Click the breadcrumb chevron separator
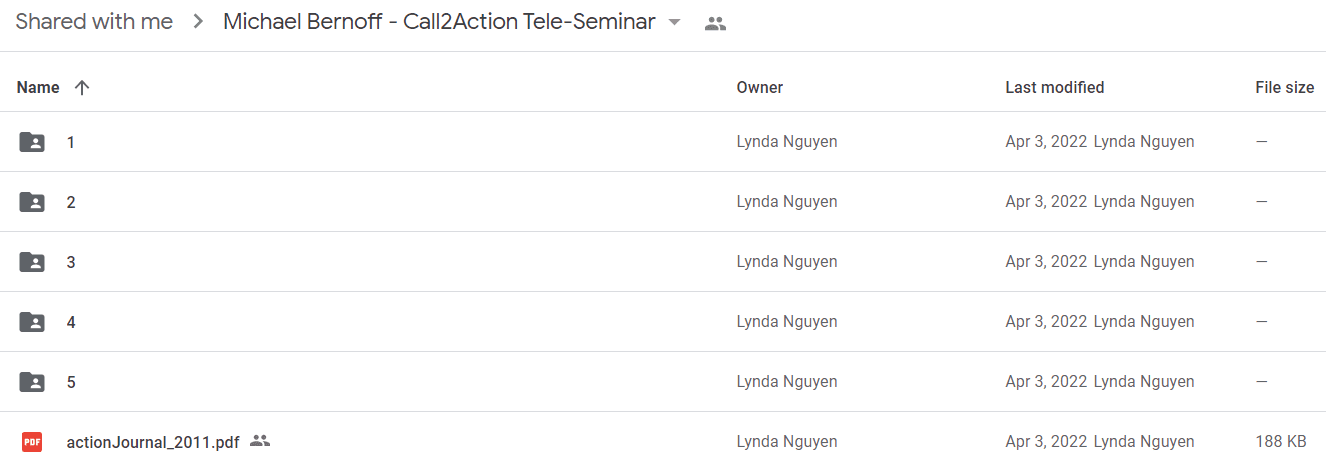 click(198, 23)
